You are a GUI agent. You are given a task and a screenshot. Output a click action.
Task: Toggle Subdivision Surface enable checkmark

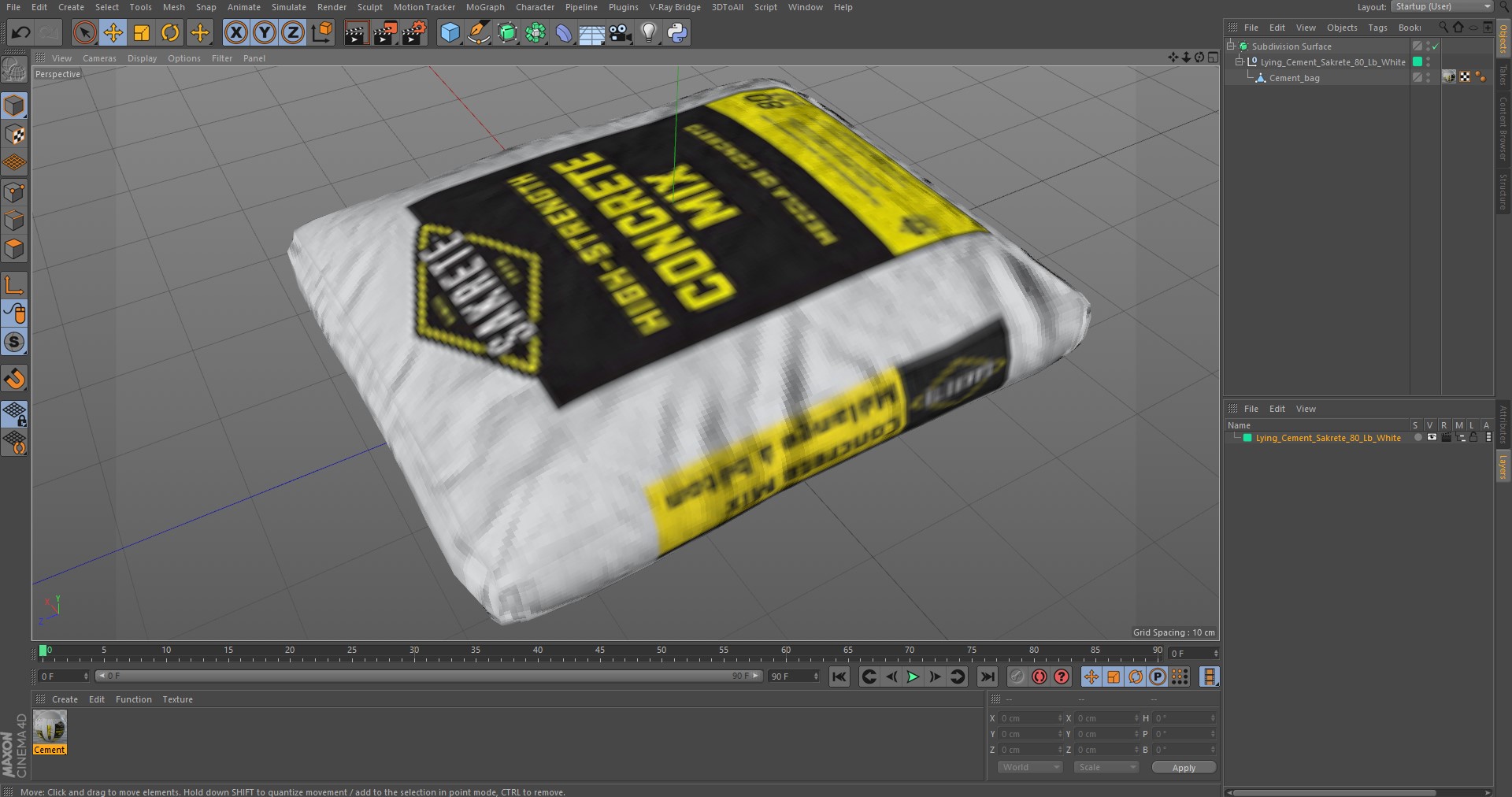[x=1435, y=46]
